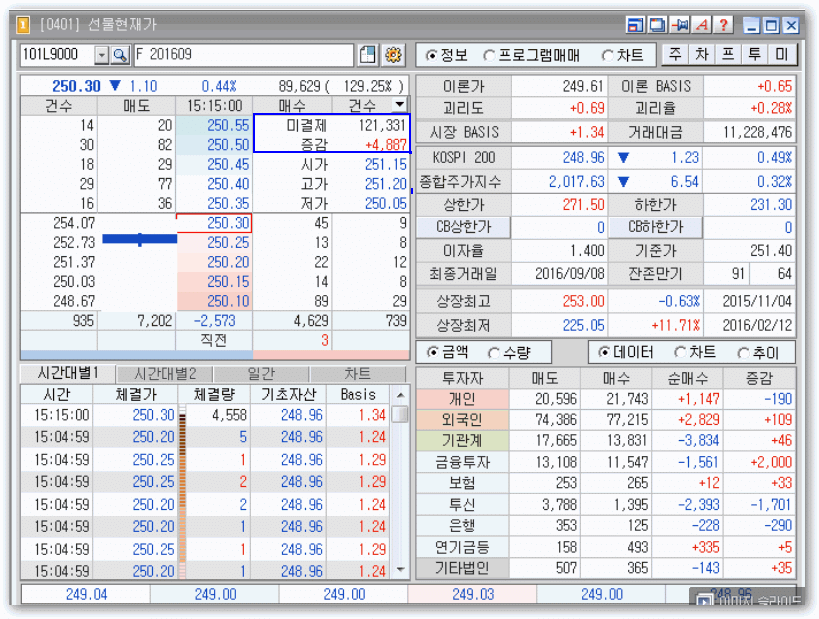Pin the window using the pin icon
Image resolution: width=819 pixels, height=619 pixels.
[678, 24]
